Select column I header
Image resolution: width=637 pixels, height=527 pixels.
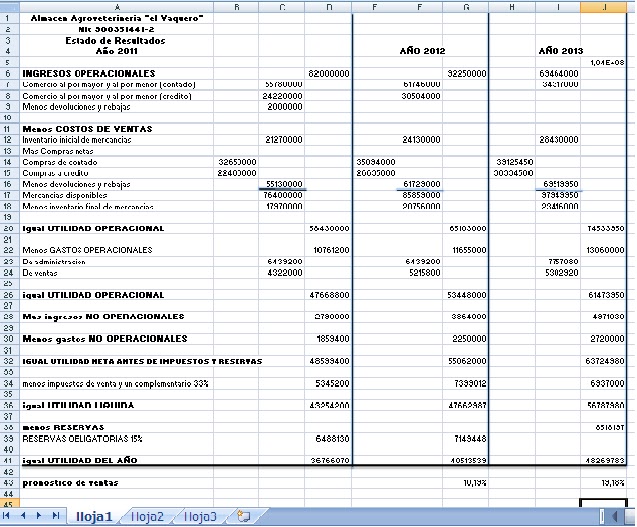pos(558,7)
